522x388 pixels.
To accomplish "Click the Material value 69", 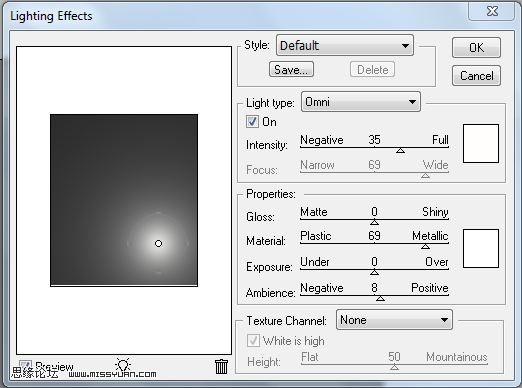I will click(374, 236).
